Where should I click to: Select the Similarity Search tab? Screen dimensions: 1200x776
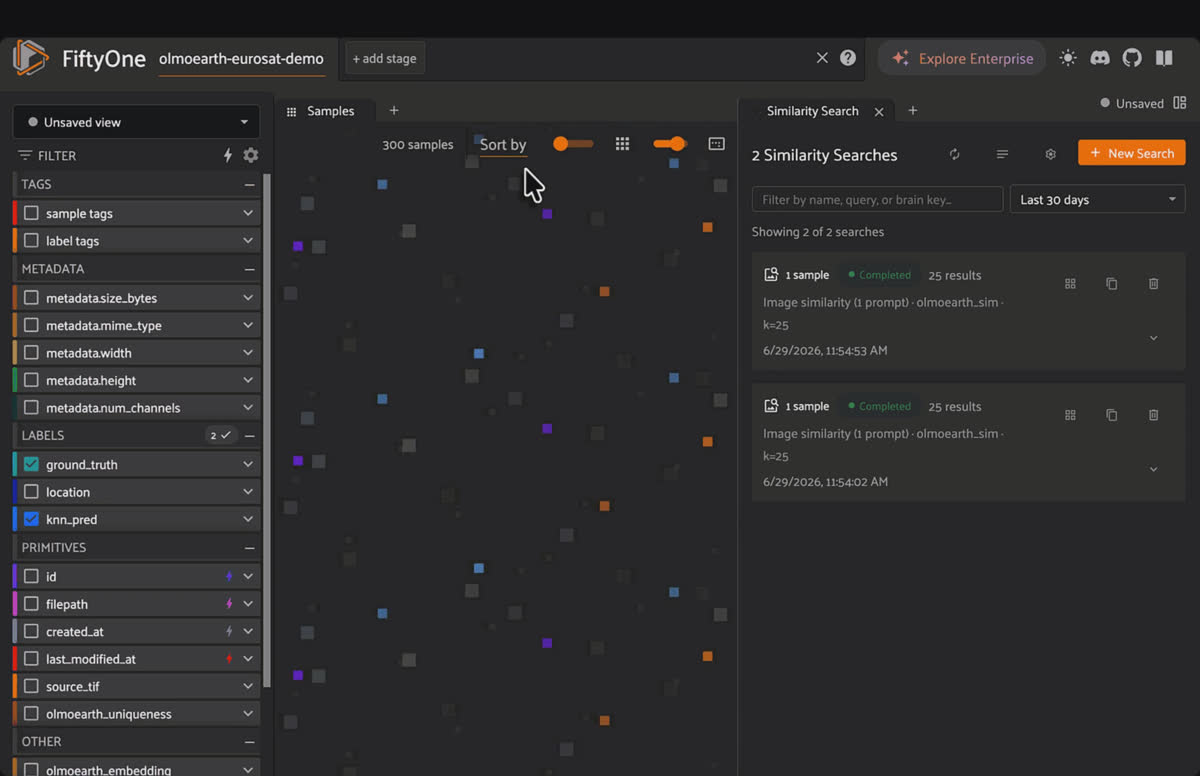[812, 111]
